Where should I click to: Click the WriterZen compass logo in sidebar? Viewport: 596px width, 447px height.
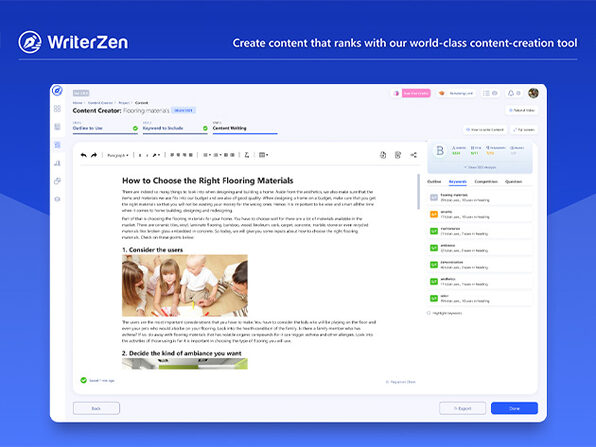coord(57,91)
